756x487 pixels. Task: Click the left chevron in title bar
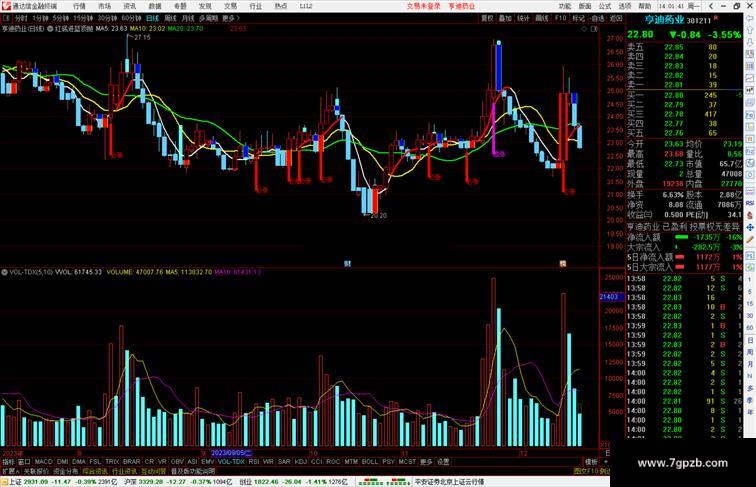711,6
